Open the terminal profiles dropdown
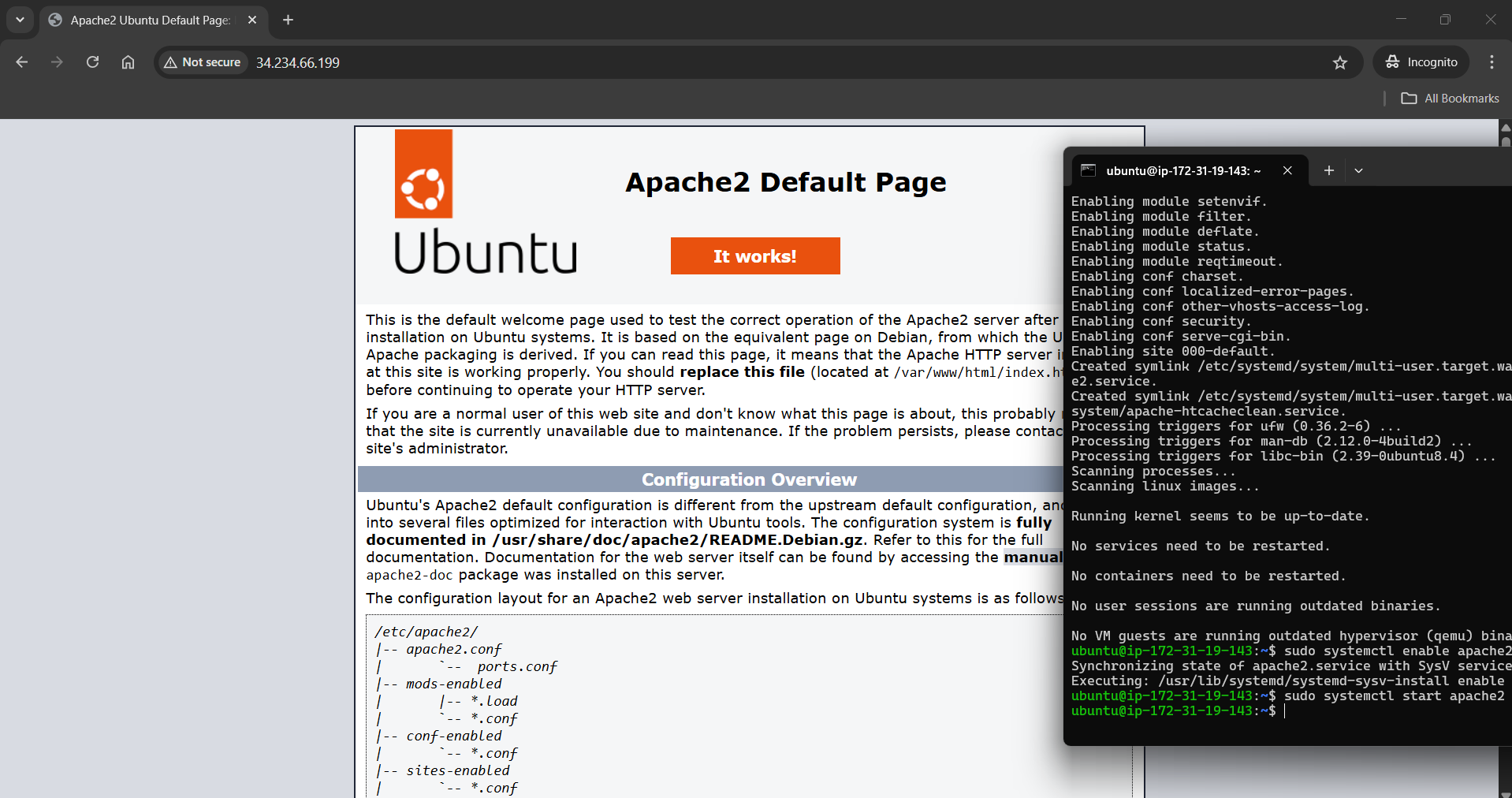The height and width of the screenshot is (798, 1512). click(x=1358, y=170)
